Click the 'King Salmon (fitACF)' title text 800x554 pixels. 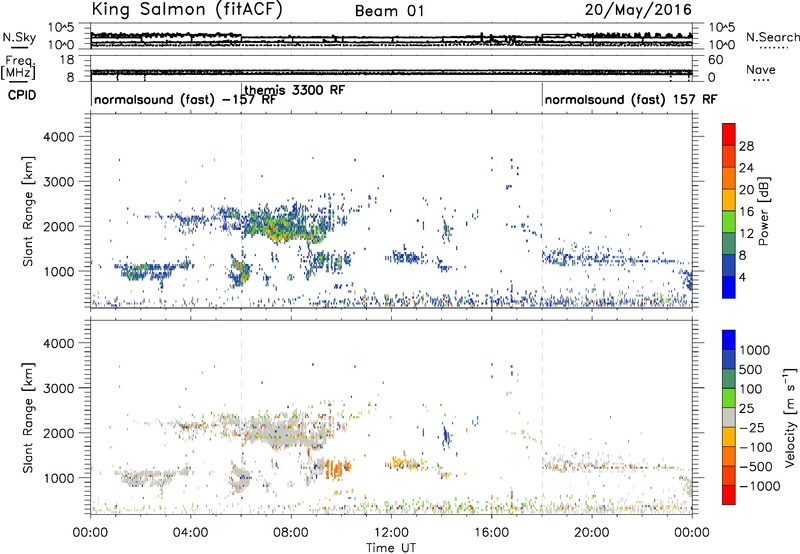tap(187, 9)
